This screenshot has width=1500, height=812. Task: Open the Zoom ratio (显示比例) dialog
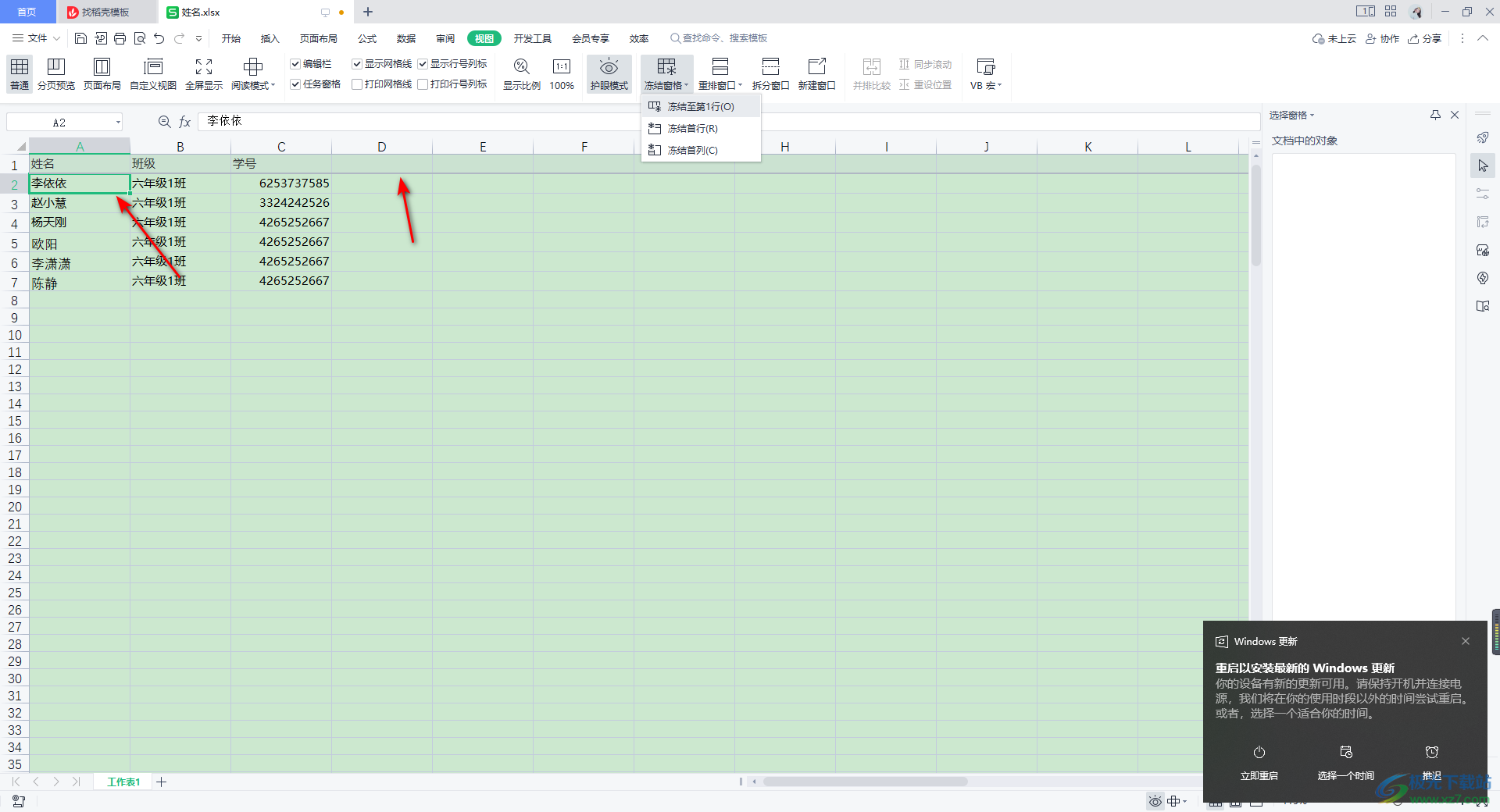click(522, 74)
